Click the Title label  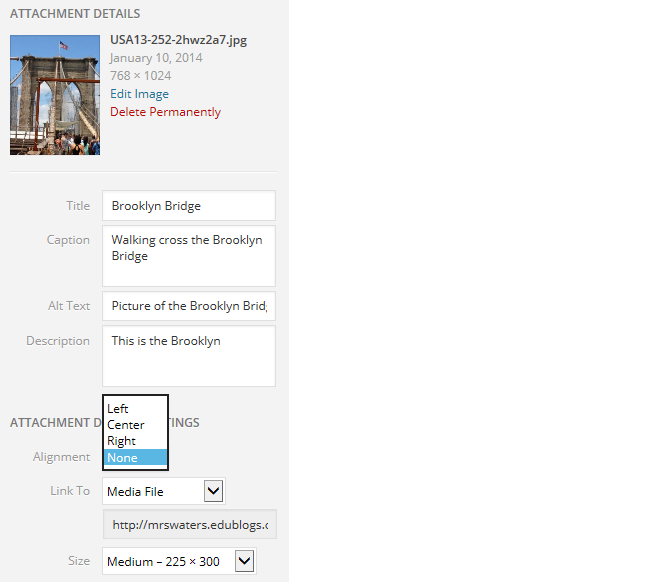(x=78, y=206)
